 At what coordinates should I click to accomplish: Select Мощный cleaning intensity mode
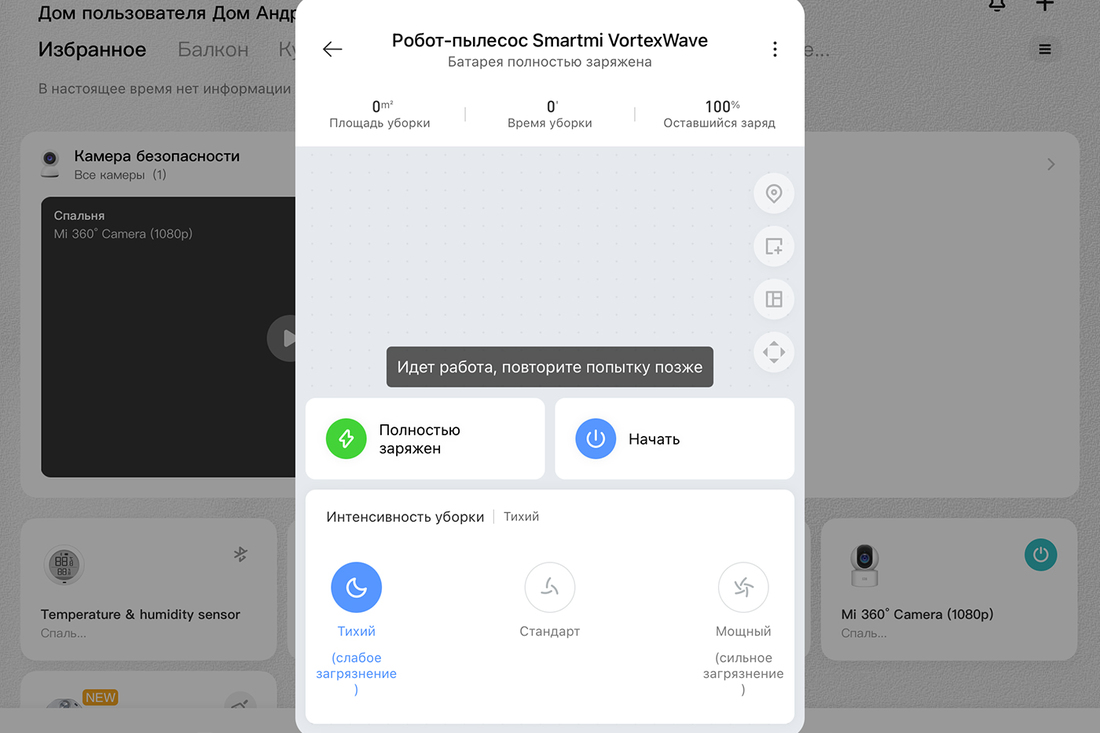click(744, 587)
